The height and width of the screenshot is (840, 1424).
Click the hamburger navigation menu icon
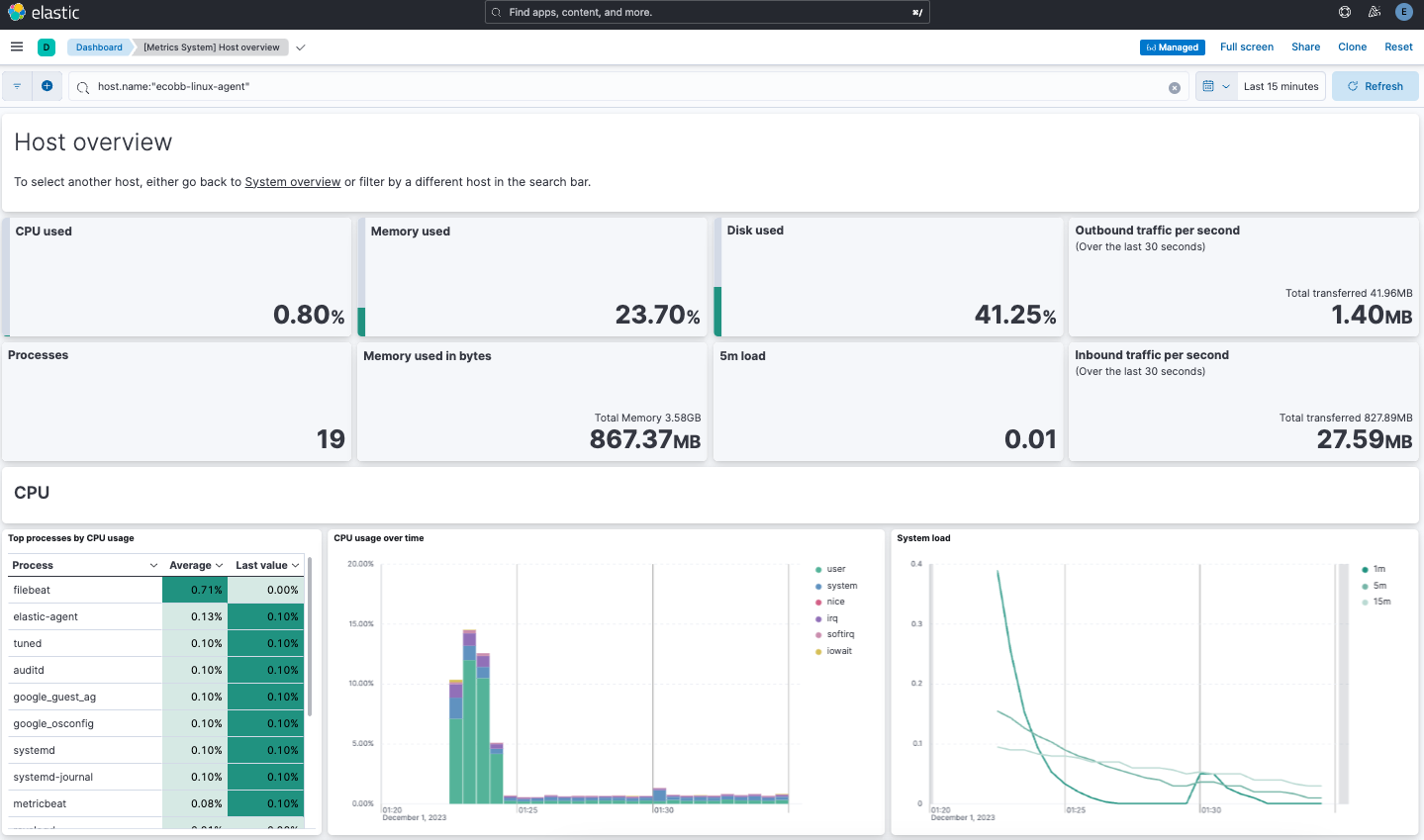pyautogui.click(x=17, y=47)
